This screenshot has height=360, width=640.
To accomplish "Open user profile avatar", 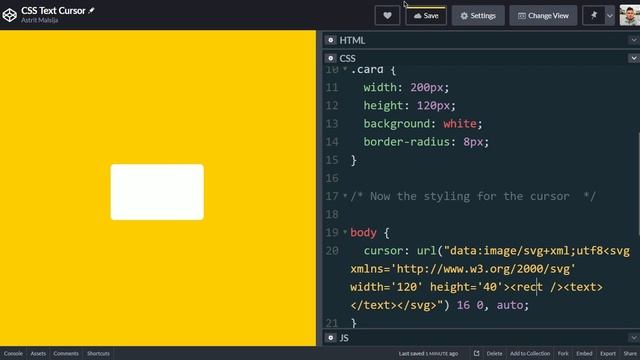I will pos(629,16).
